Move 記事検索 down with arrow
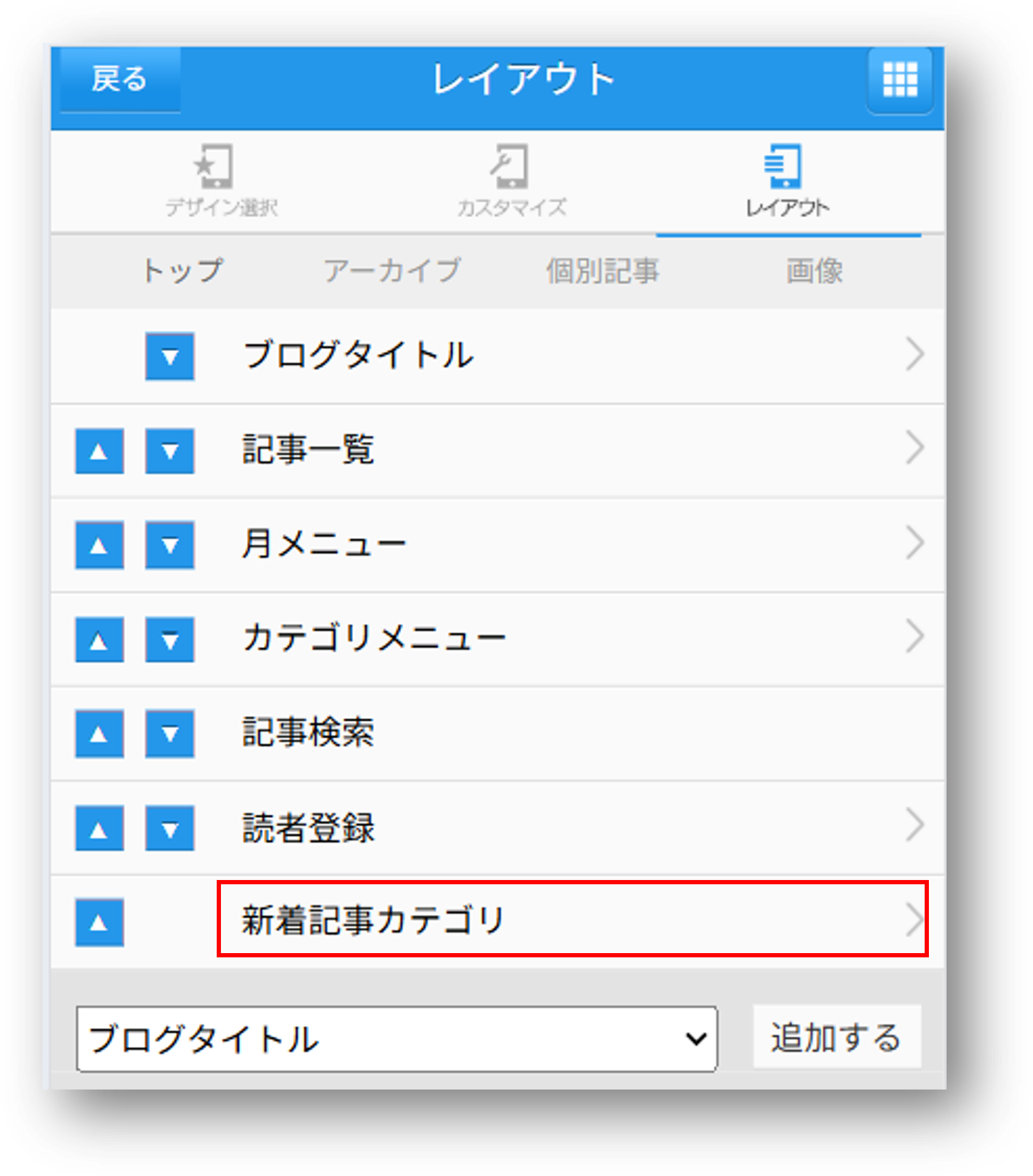This screenshot has width=1033, height=1176. point(170,734)
